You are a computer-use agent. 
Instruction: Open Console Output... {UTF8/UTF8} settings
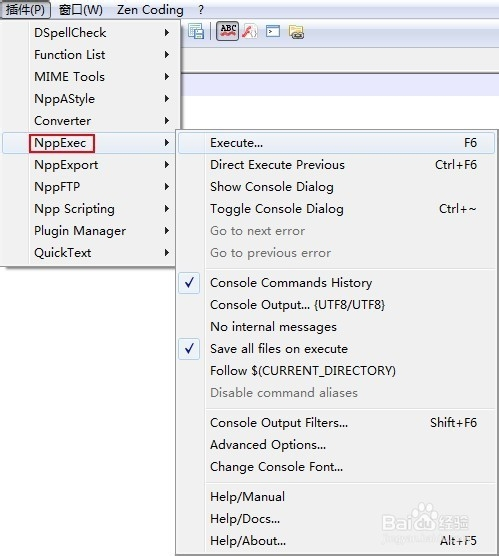[298, 305]
